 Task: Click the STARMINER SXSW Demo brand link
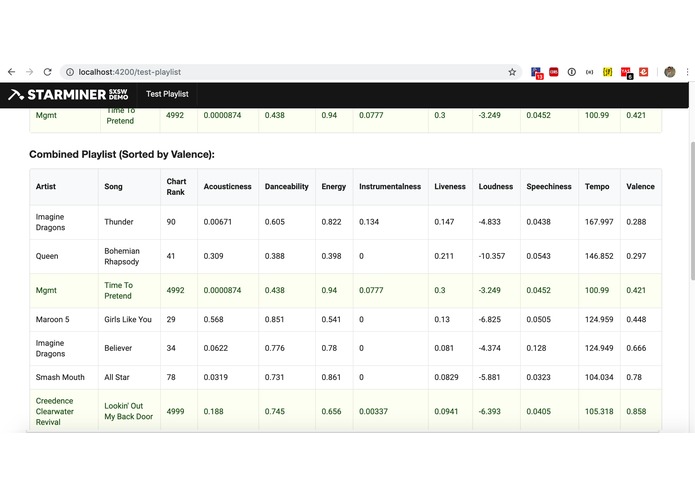pyautogui.click(x=68, y=94)
